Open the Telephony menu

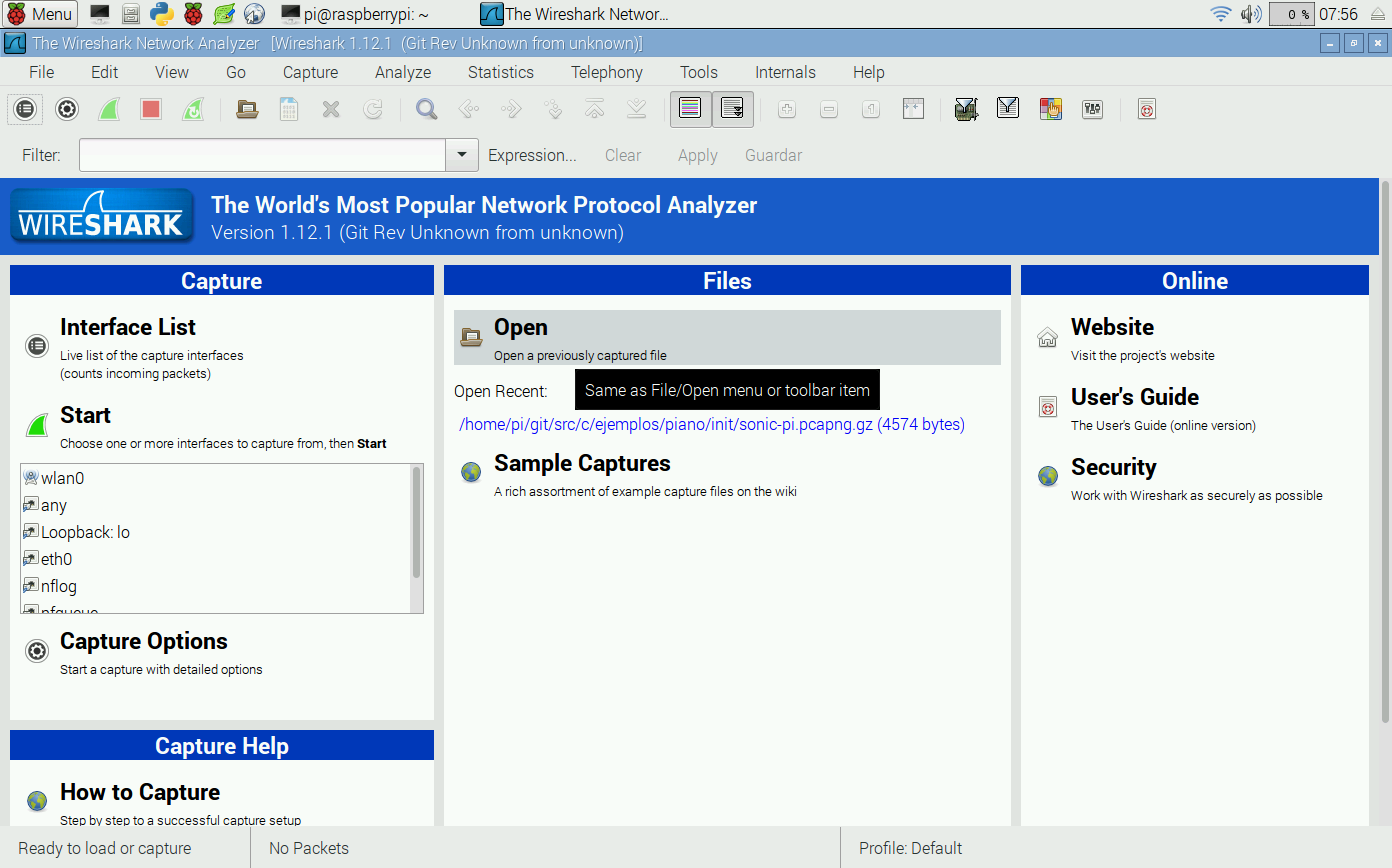[606, 72]
